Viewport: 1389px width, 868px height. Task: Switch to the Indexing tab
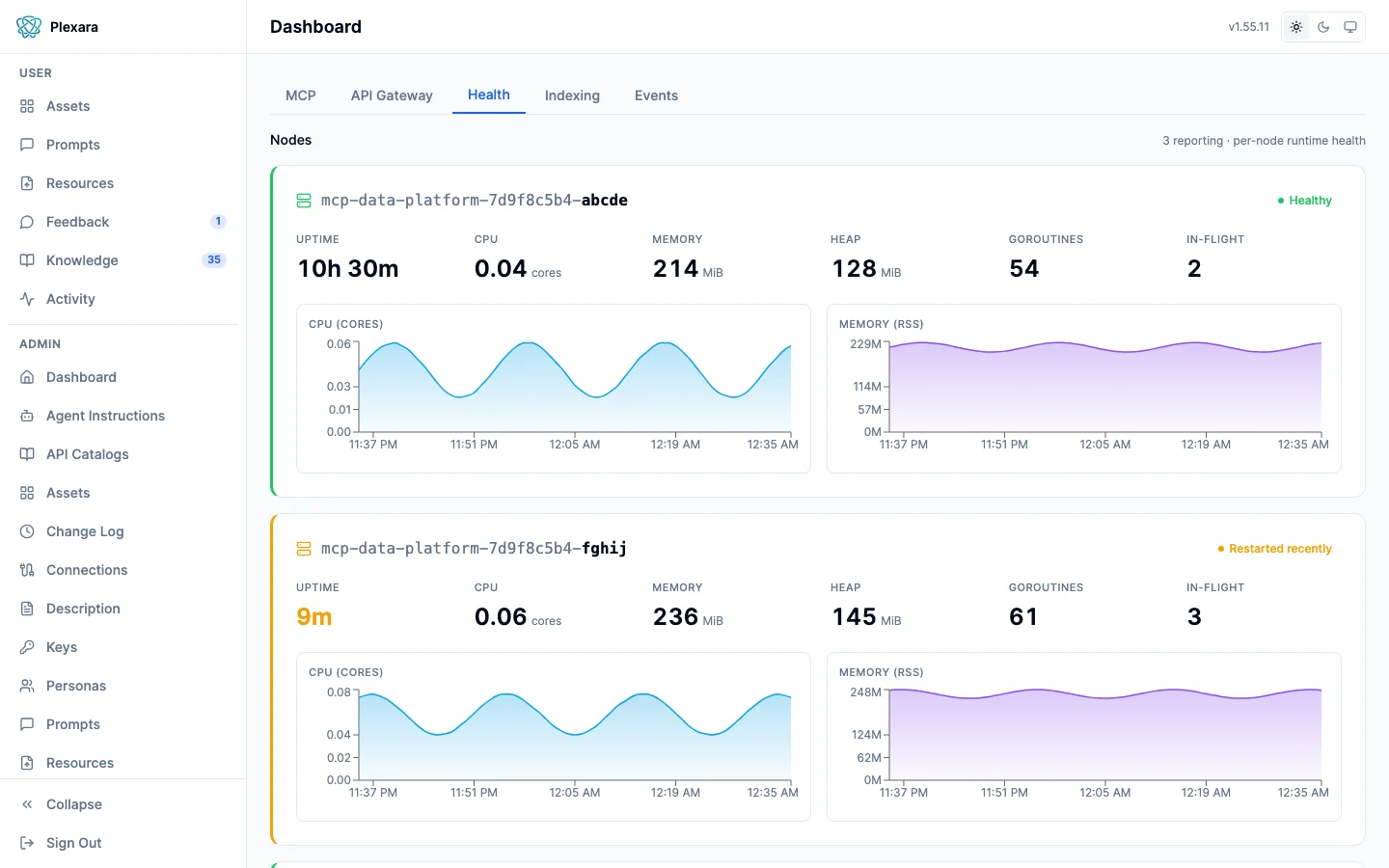572,95
